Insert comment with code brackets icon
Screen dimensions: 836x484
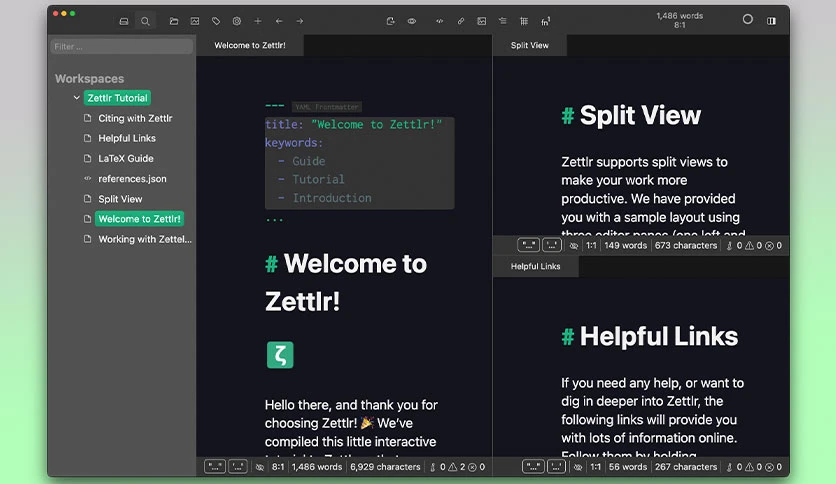(439, 21)
